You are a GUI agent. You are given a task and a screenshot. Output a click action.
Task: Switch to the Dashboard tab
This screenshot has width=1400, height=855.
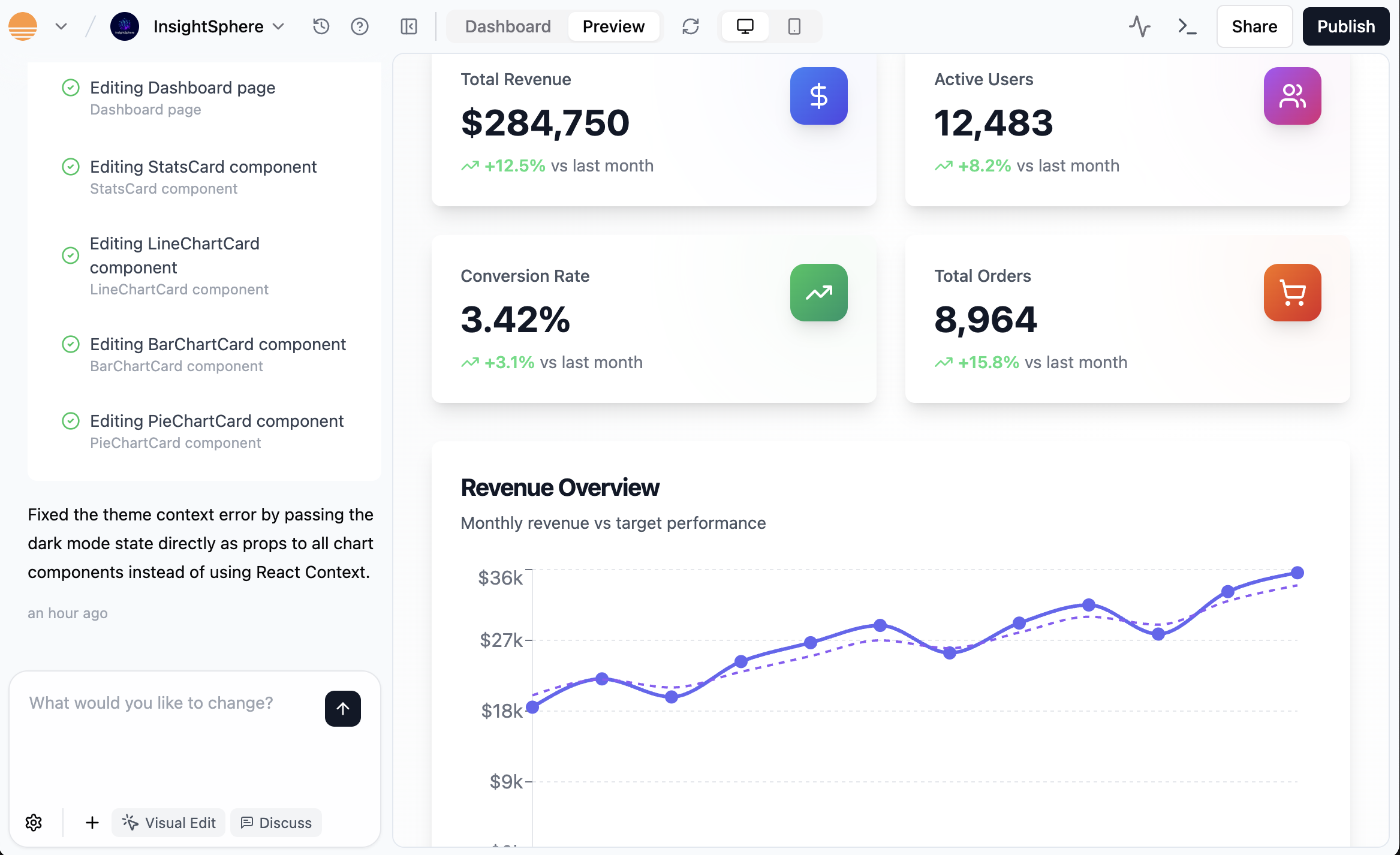(508, 26)
